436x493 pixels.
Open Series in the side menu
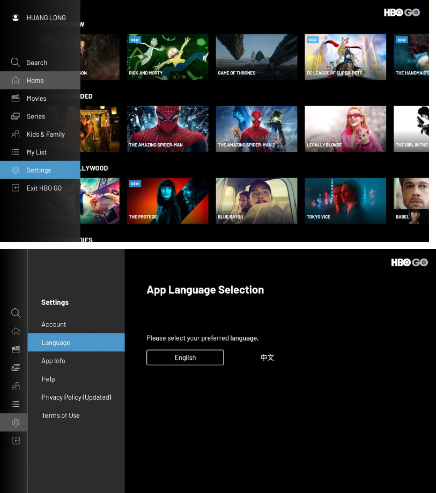[x=40, y=116]
